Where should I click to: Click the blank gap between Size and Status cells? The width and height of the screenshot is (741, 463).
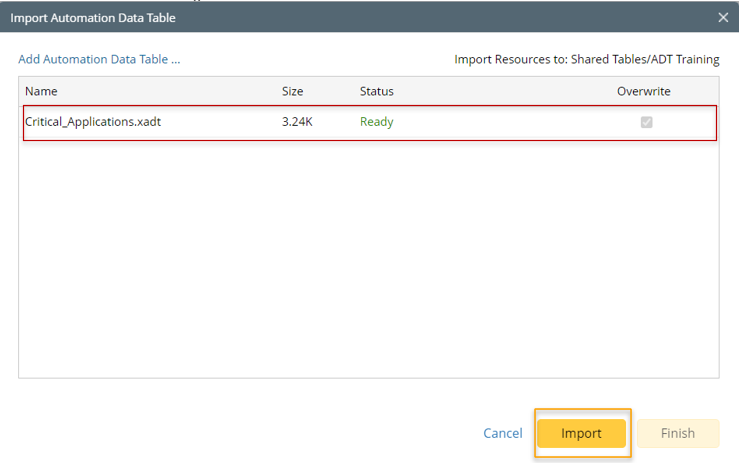[x=337, y=122]
